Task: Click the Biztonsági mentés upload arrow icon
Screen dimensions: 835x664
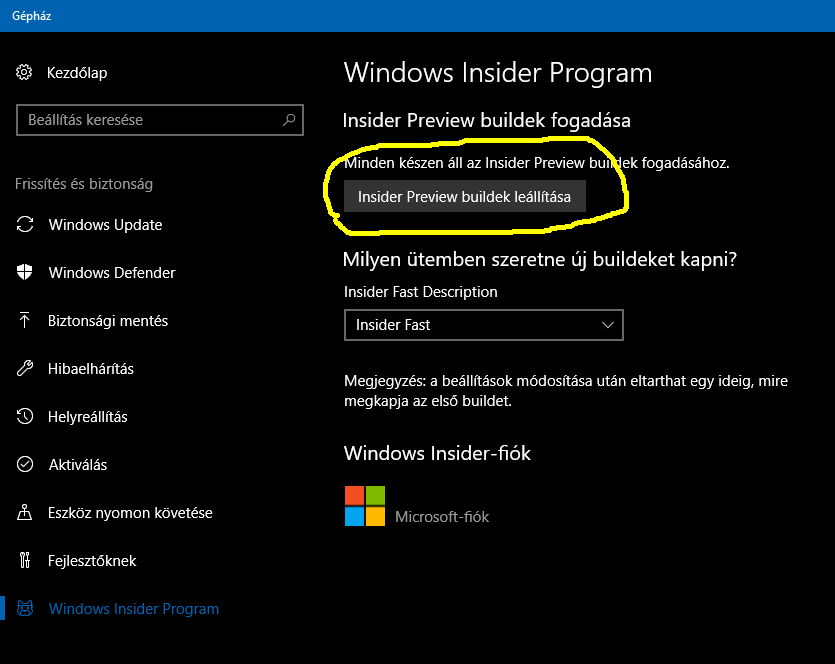Action: [24, 320]
